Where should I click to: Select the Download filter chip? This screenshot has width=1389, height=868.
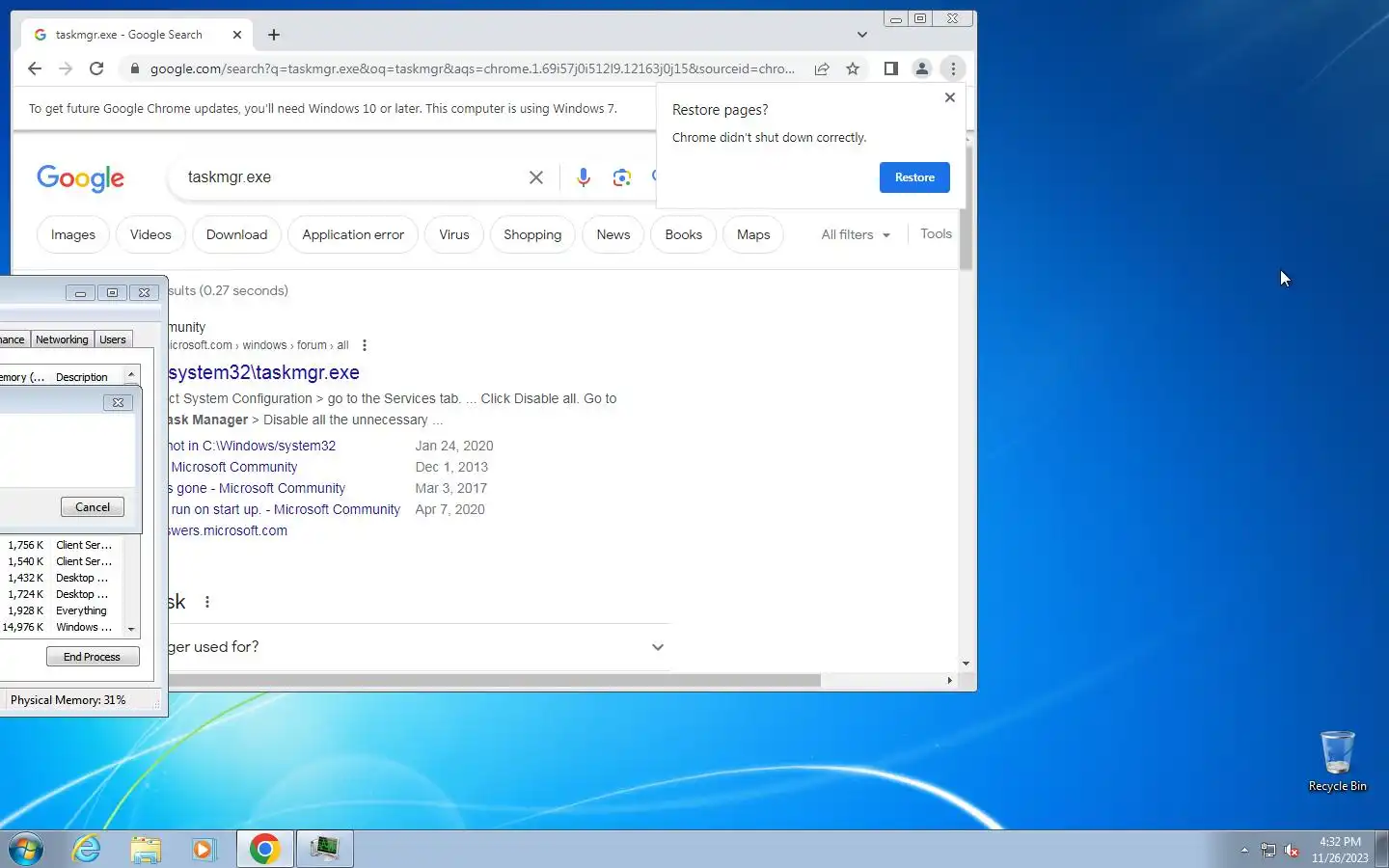click(x=236, y=234)
